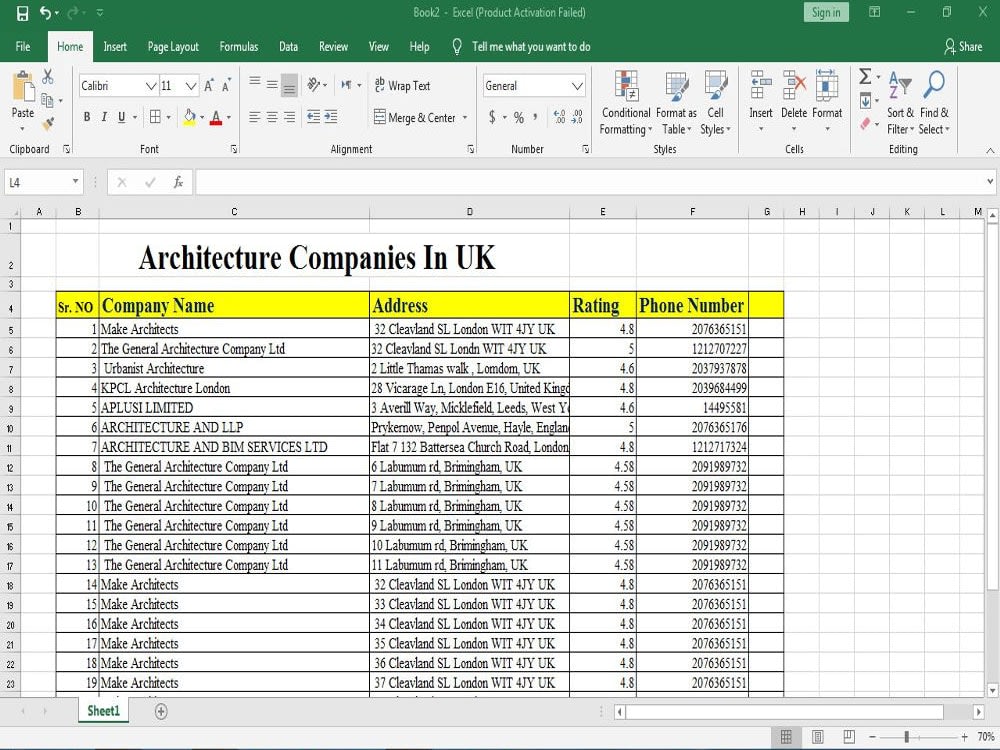Click the Ribbon Display Options icon
Viewport: 1000px width, 750px height.
coord(874,12)
